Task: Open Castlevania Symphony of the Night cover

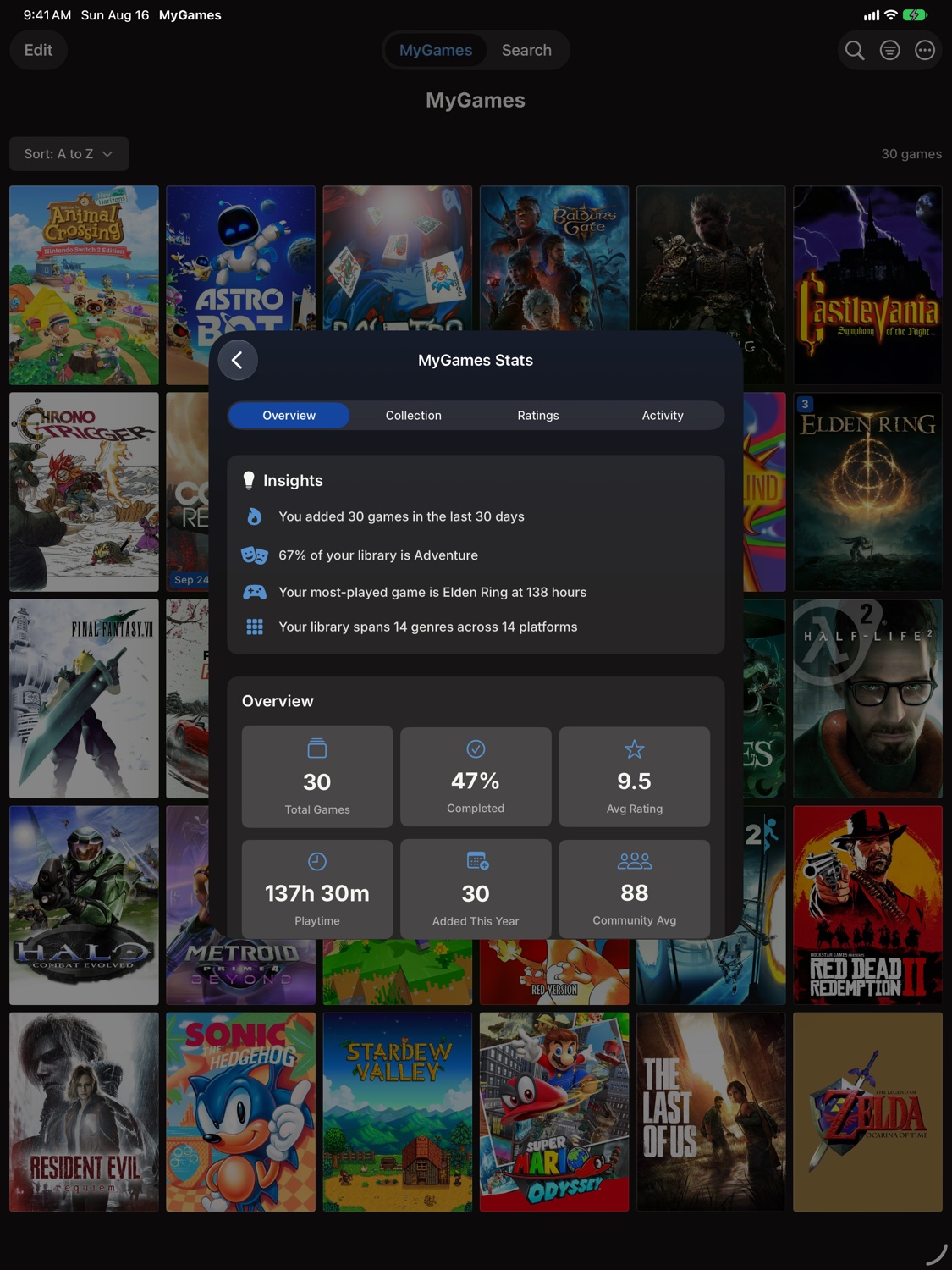Action: coord(867,285)
